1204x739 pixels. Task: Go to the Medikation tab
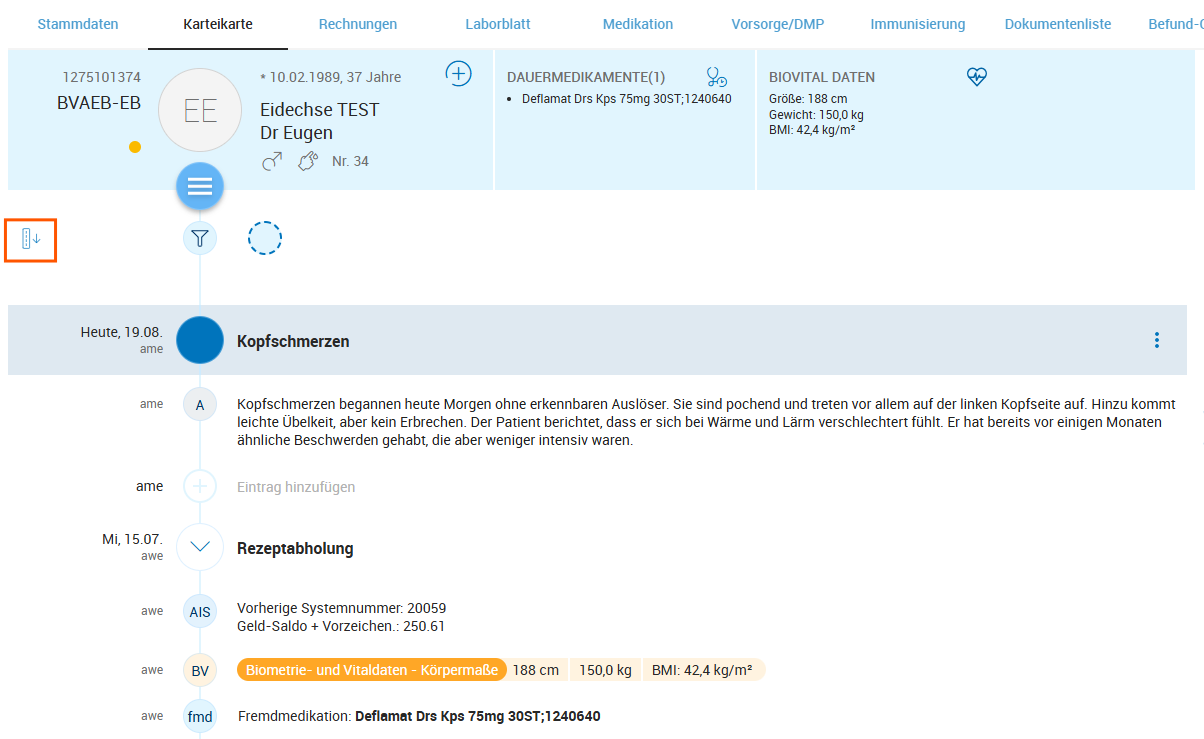click(x=638, y=24)
